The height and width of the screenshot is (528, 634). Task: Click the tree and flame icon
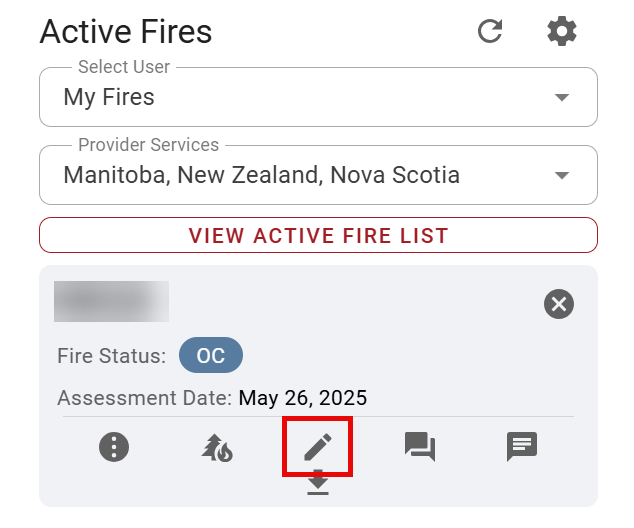[216, 447]
